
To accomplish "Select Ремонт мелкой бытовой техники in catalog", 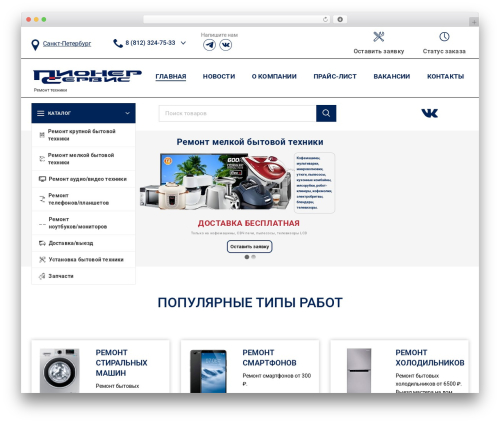I will (83, 159).
